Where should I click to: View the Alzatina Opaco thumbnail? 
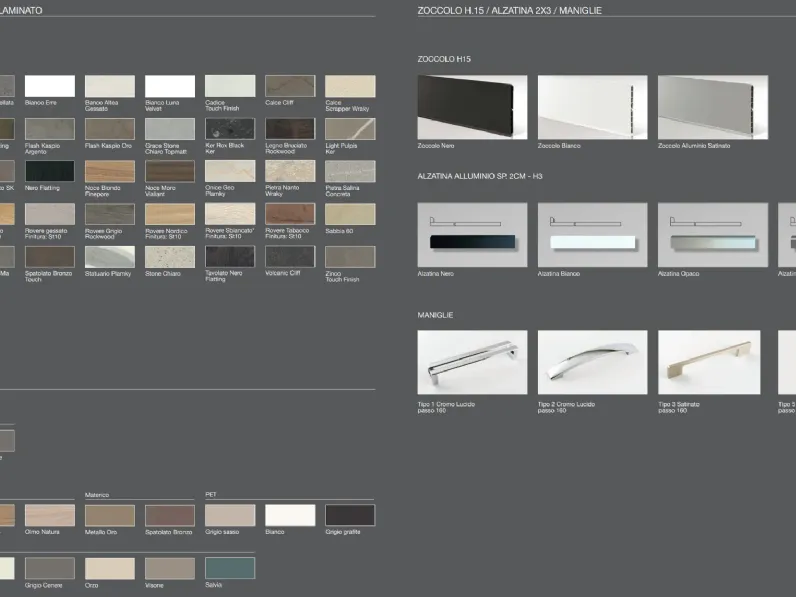[713, 235]
